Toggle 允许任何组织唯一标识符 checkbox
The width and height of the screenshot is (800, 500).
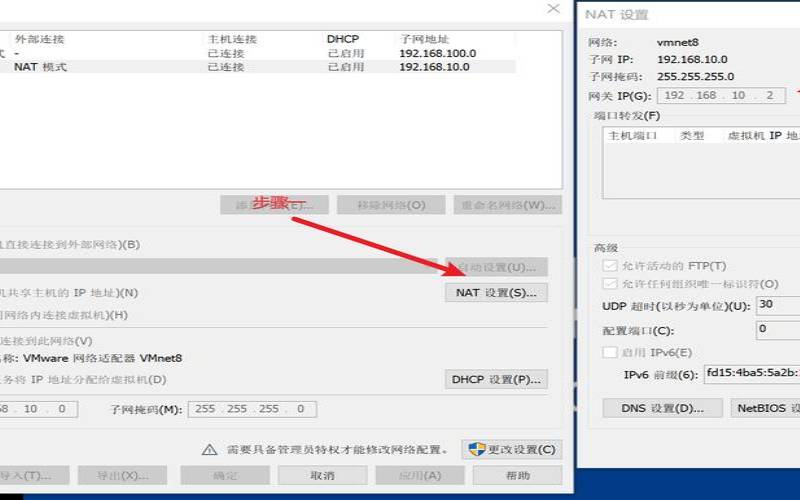[x=610, y=284]
